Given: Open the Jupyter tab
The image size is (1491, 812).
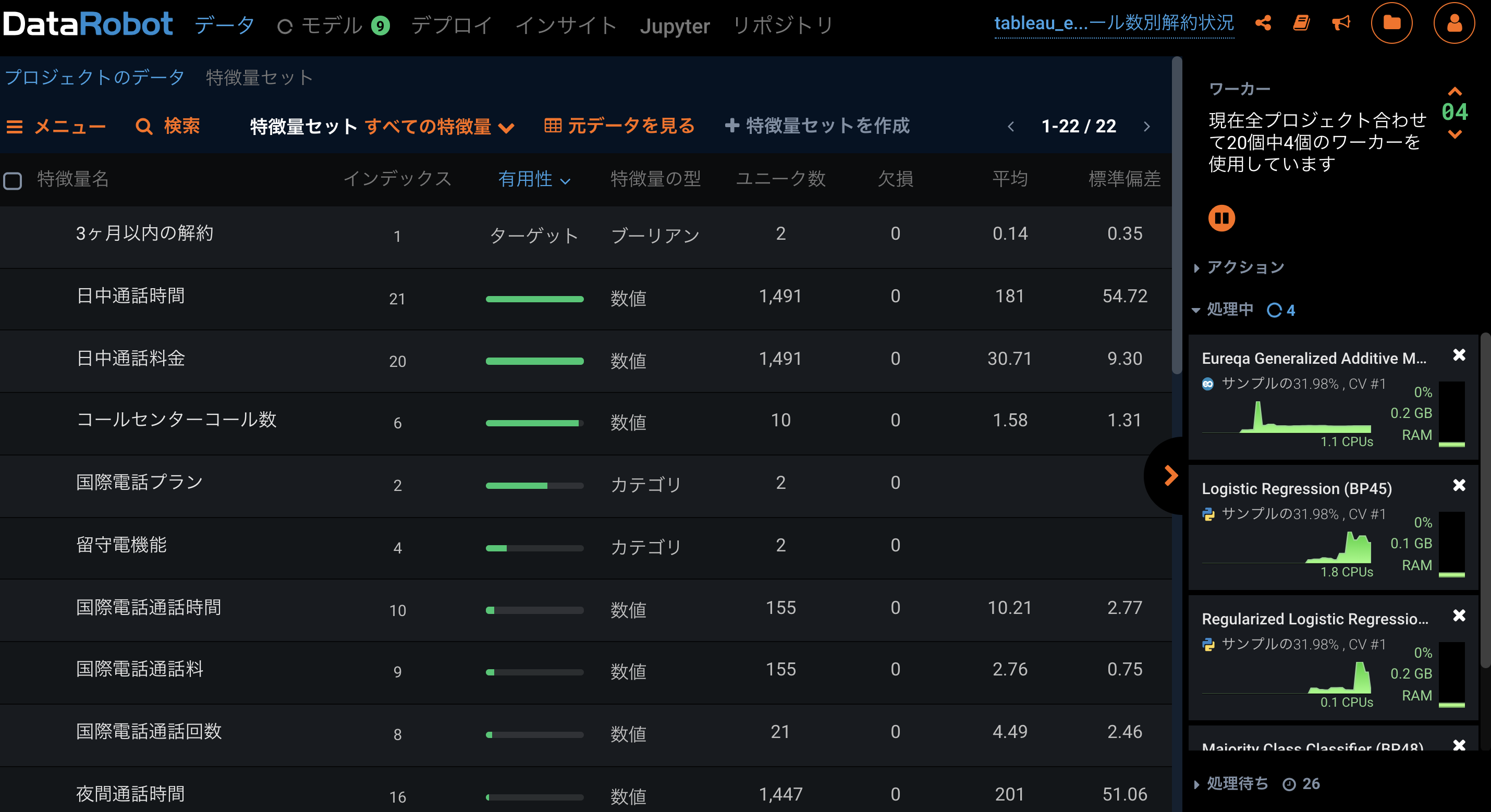Looking at the screenshot, I should point(675,26).
